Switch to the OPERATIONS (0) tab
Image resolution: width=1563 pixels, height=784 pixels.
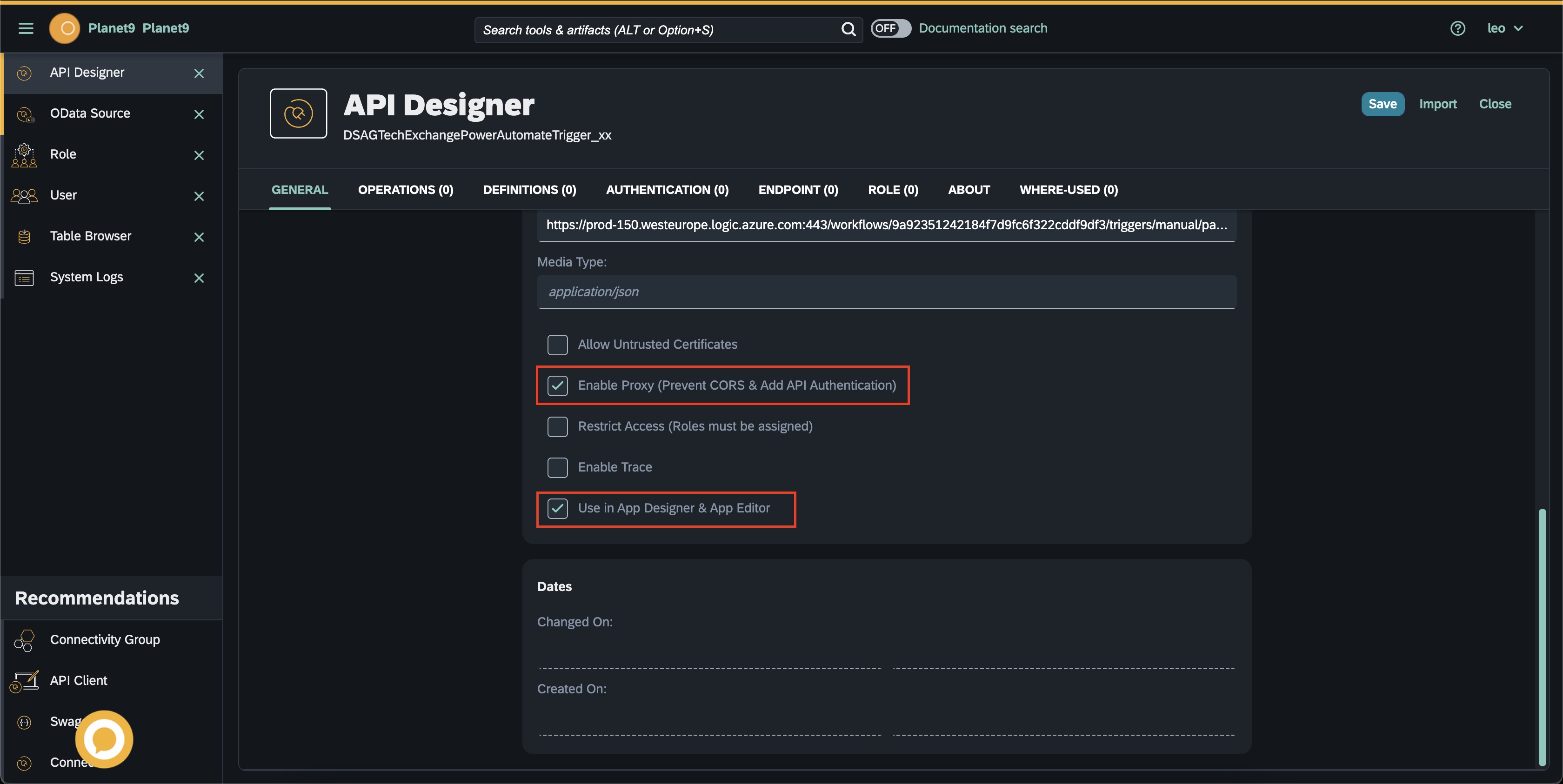[405, 190]
